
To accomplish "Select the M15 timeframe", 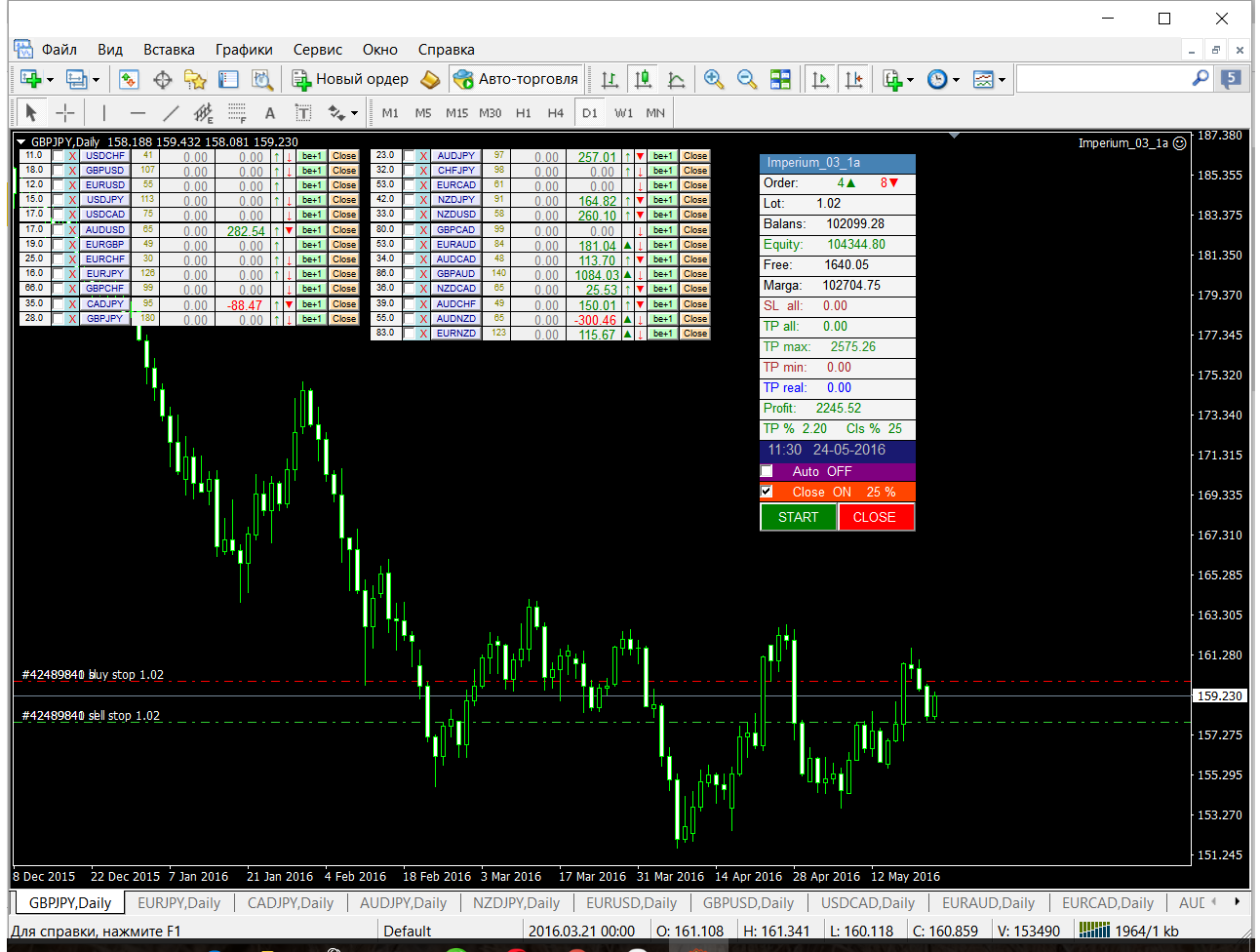I will tap(456, 113).
